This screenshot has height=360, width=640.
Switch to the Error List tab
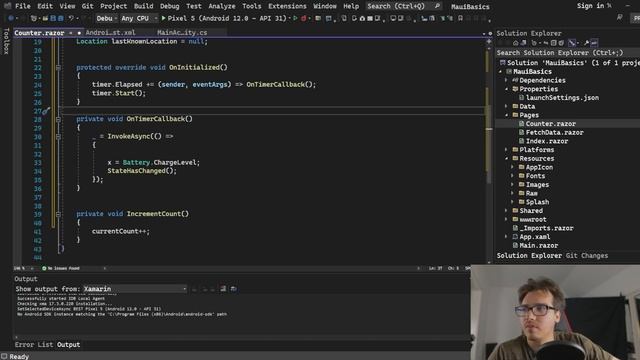[x=34, y=345]
